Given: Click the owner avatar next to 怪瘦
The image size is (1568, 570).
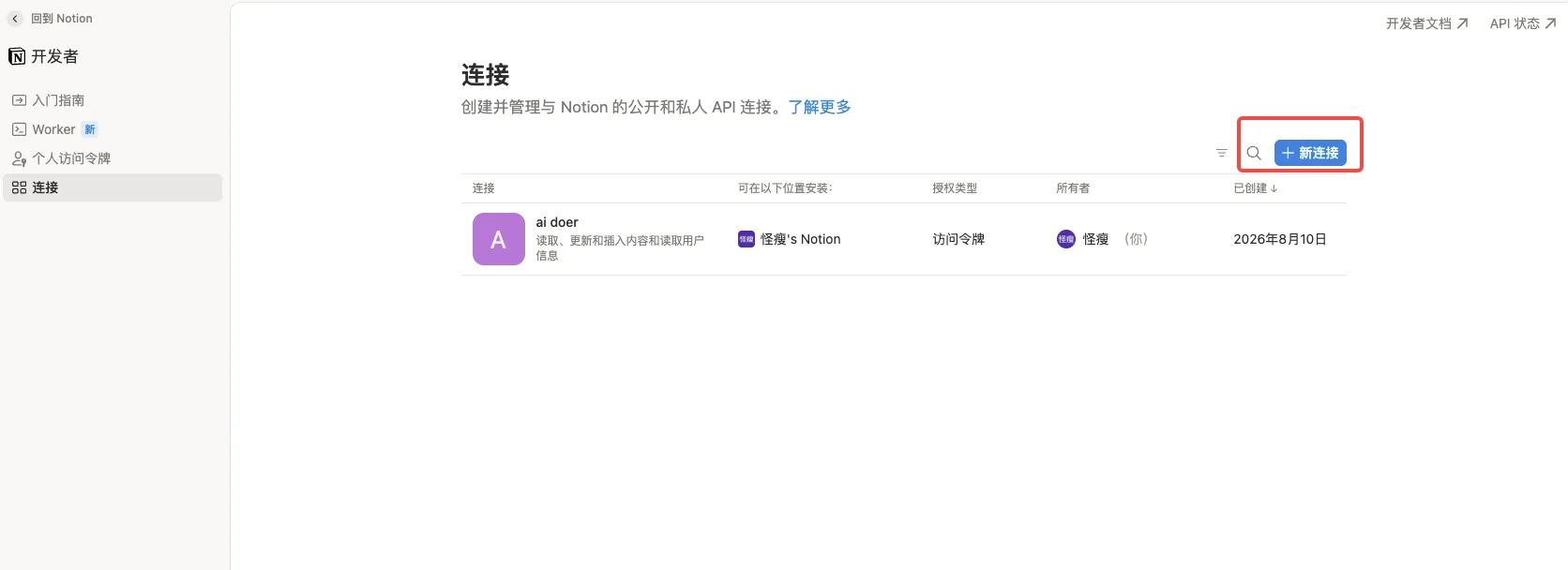Looking at the screenshot, I should (1066, 239).
